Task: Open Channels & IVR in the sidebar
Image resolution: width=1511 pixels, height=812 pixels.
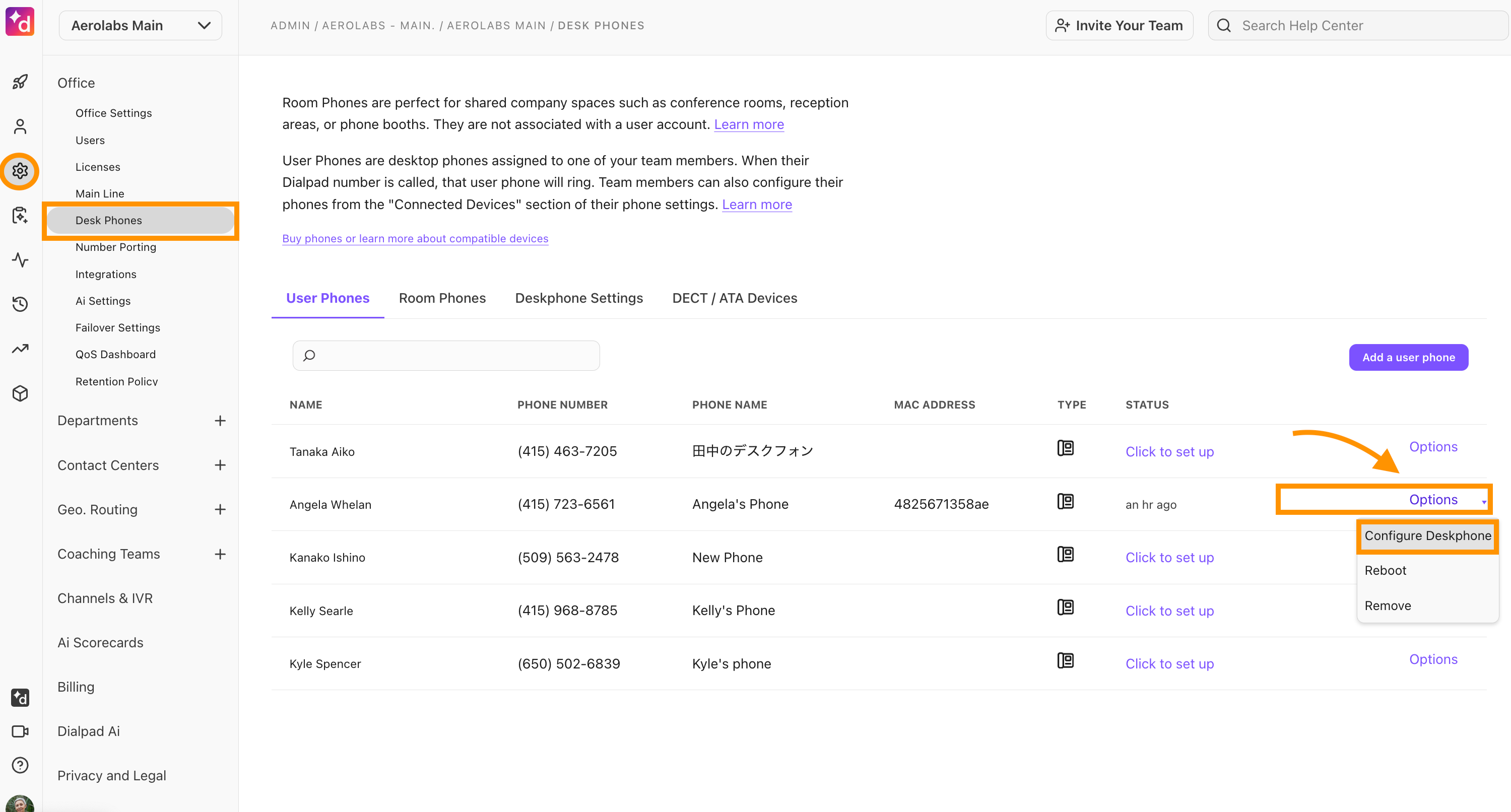Action: pos(105,598)
